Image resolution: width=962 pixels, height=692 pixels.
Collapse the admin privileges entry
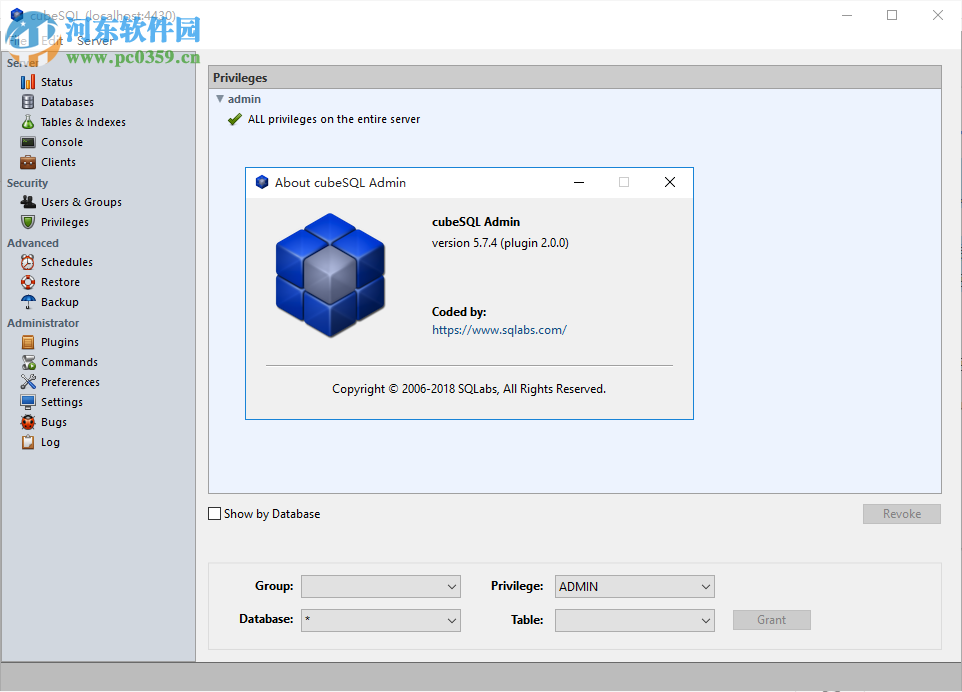point(220,99)
